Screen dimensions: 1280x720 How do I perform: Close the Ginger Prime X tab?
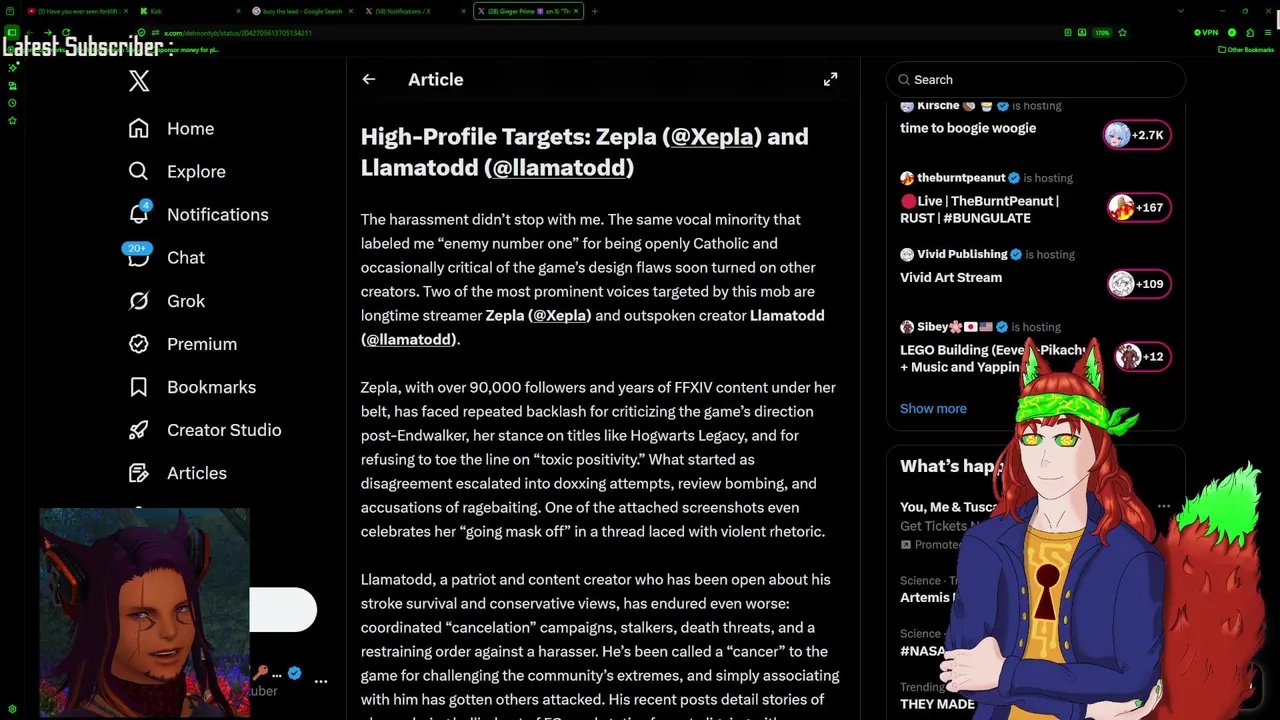576,11
